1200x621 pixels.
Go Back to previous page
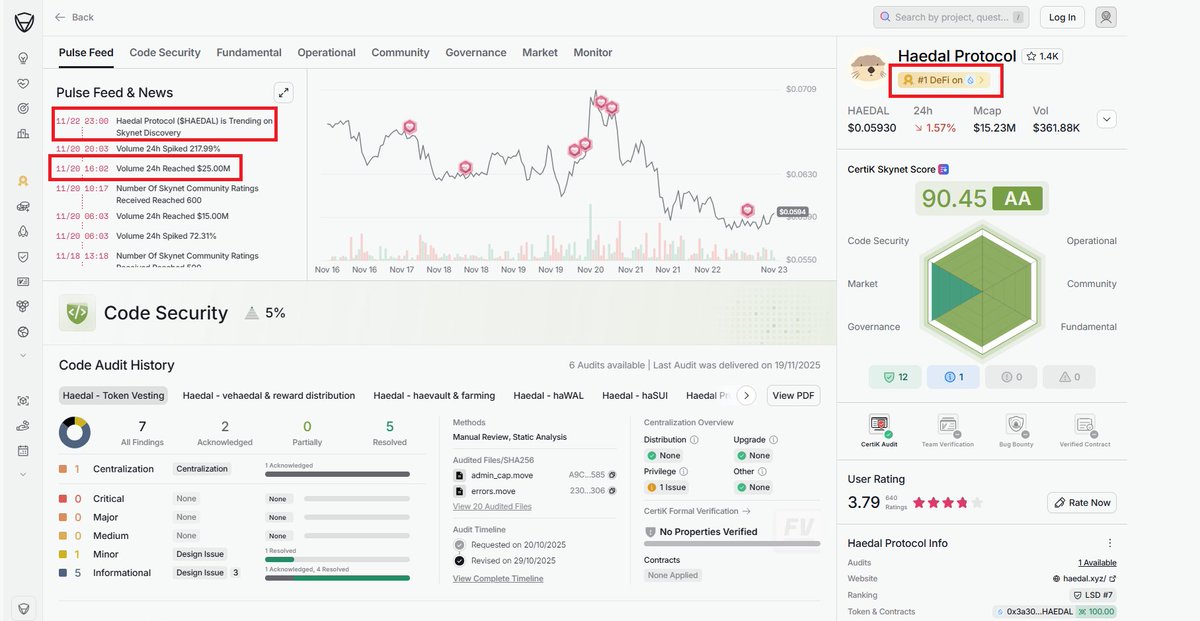pos(74,17)
